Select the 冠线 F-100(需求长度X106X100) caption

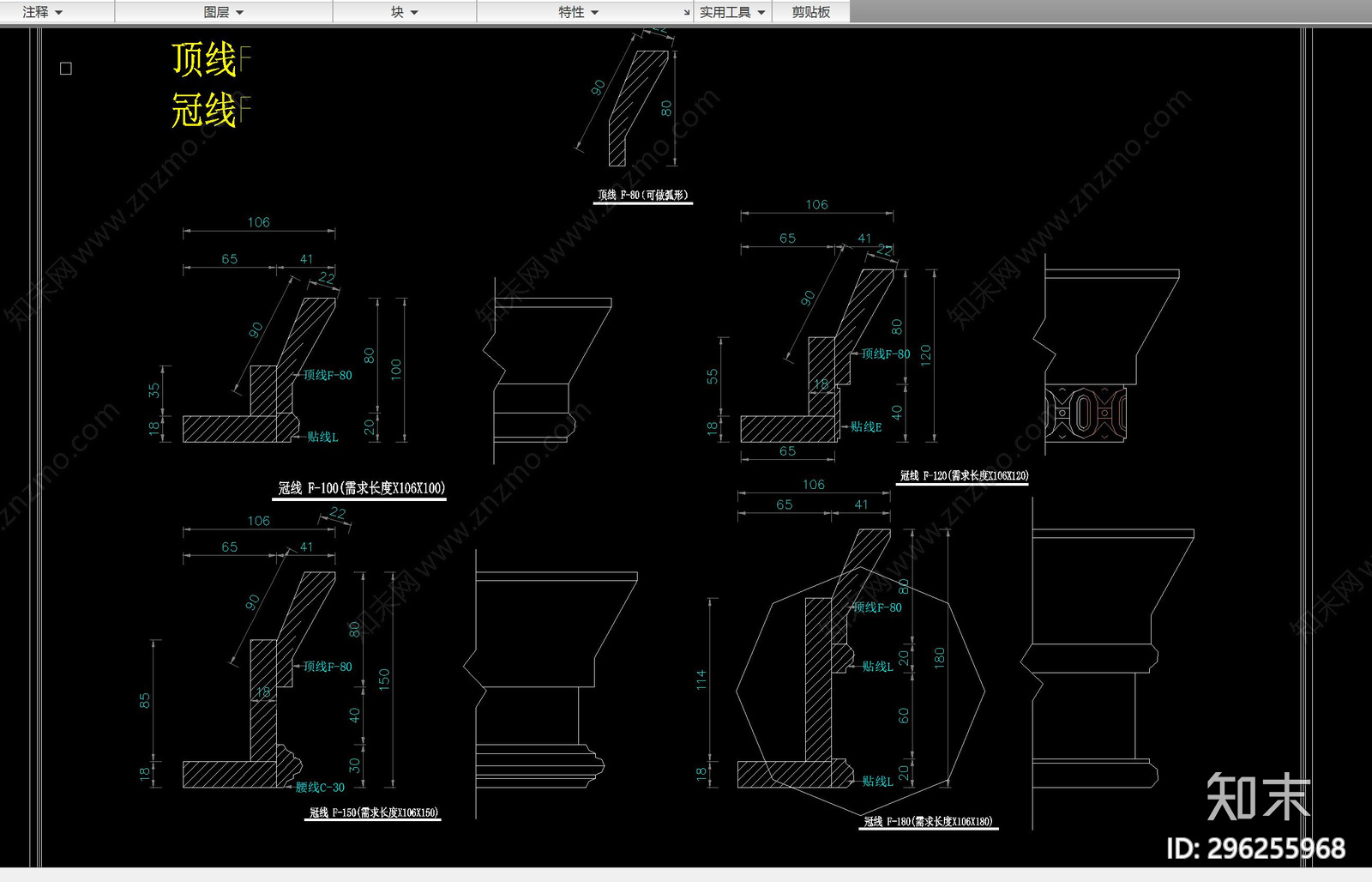pyautogui.click(x=361, y=488)
